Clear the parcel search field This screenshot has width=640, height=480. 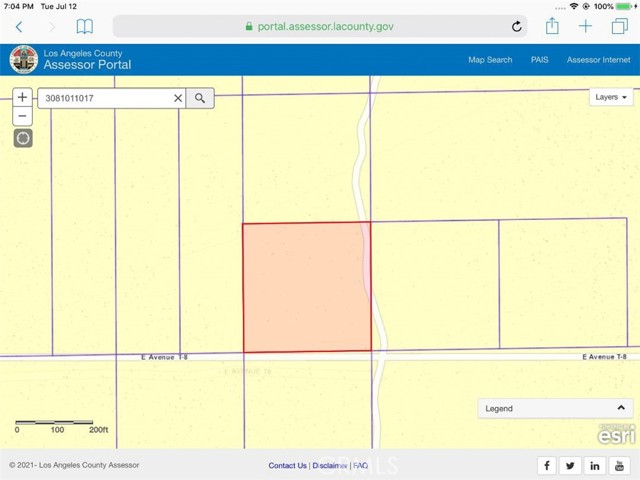tap(178, 98)
